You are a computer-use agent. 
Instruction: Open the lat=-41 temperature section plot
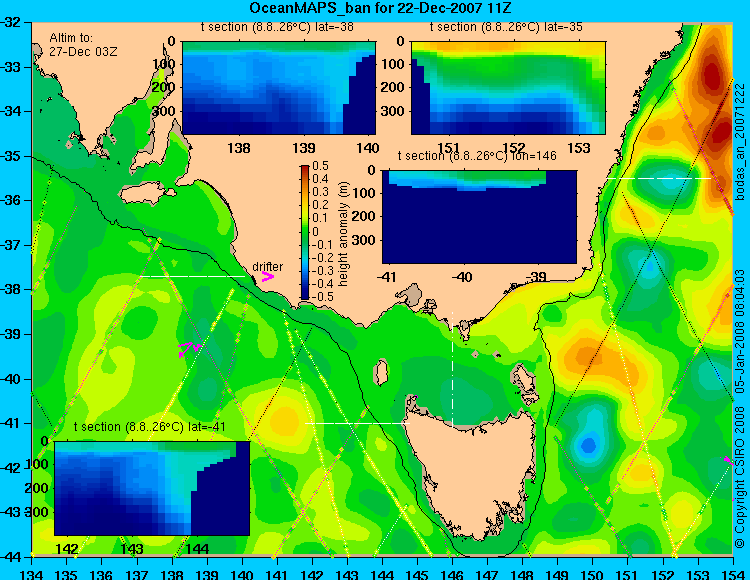pyautogui.click(x=152, y=488)
